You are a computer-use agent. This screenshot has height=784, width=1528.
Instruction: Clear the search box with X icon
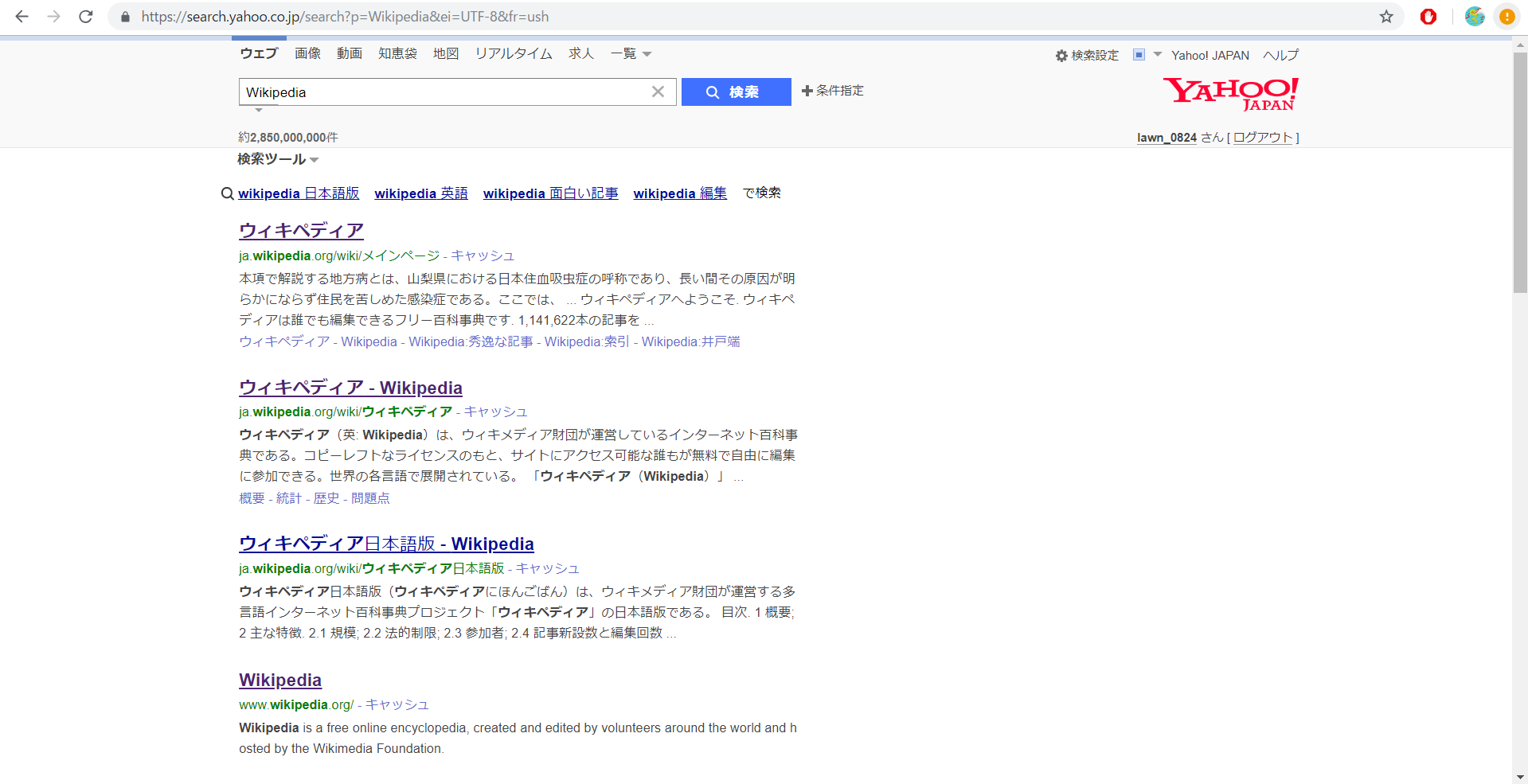pyautogui.click(x=658, y=92)
